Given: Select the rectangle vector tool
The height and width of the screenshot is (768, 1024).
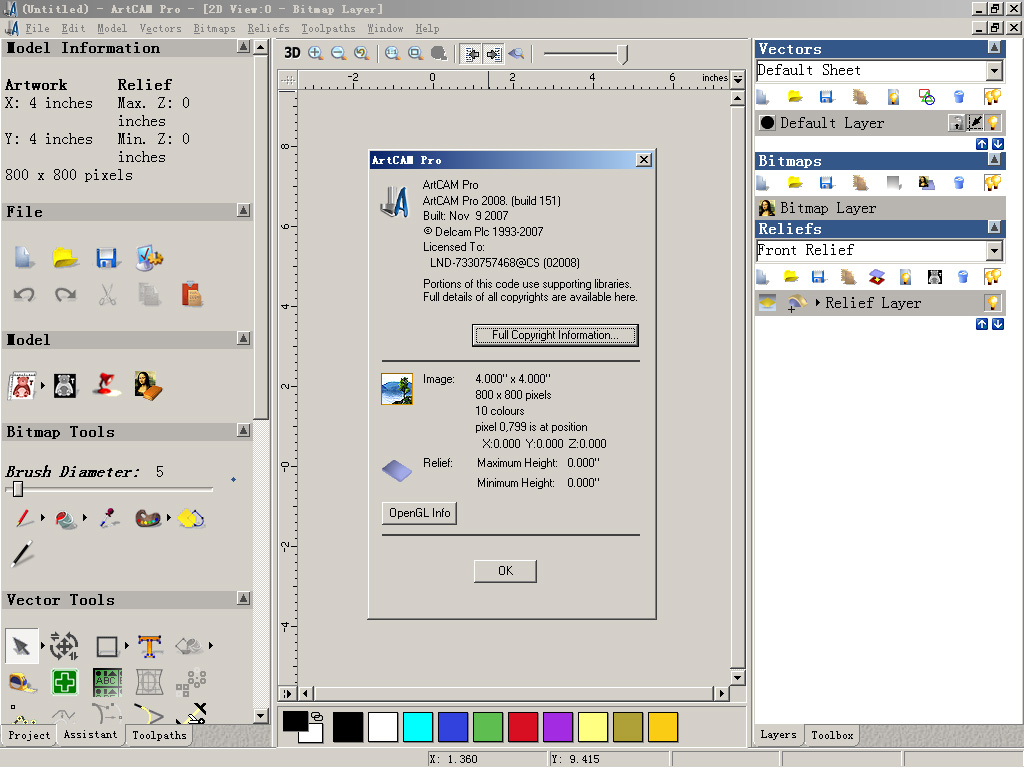Looking at the screenshot, I should pyautogui.click(x=106, y=647).
